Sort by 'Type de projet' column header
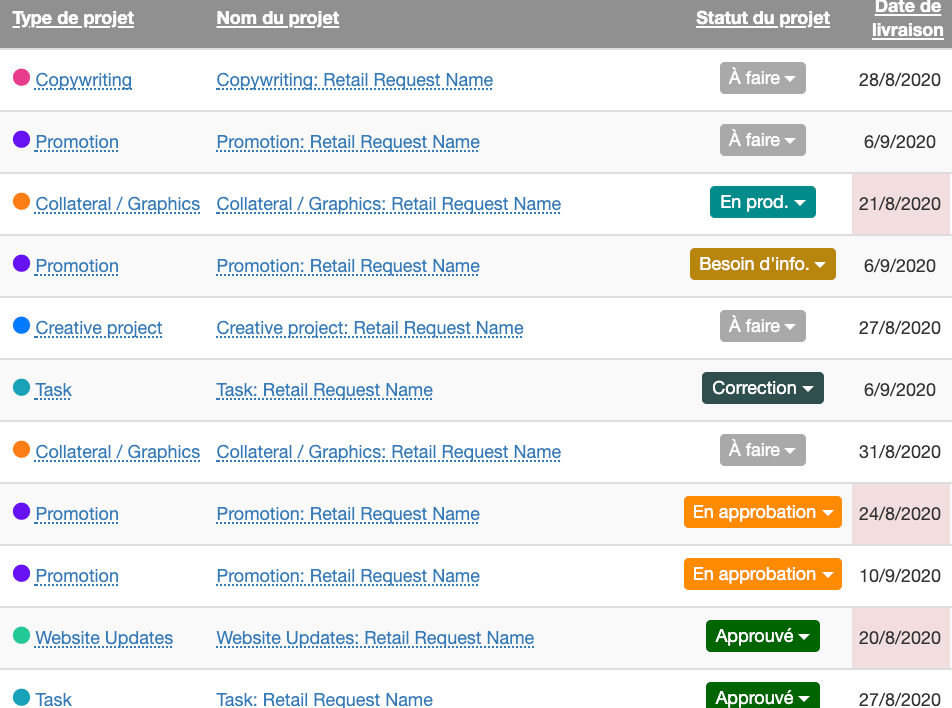This screenshot has height=708, width=952. pos(73,18)
